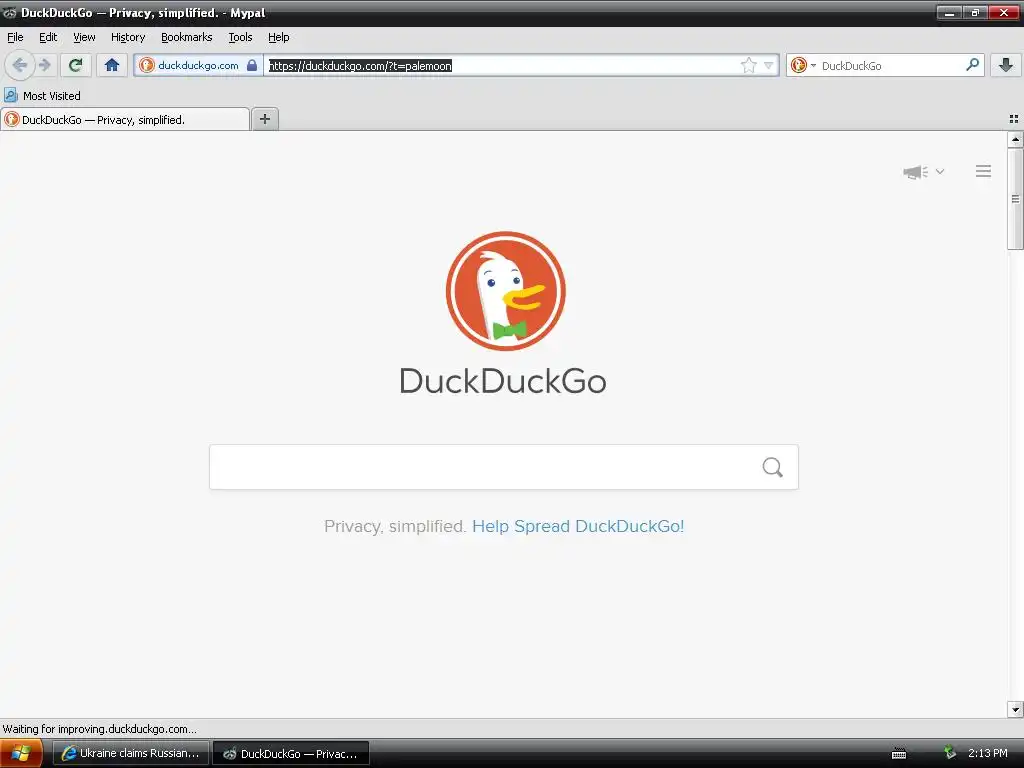Go back with the Back arrow button
Screen dimensions: 1024x768
(20, 65)
